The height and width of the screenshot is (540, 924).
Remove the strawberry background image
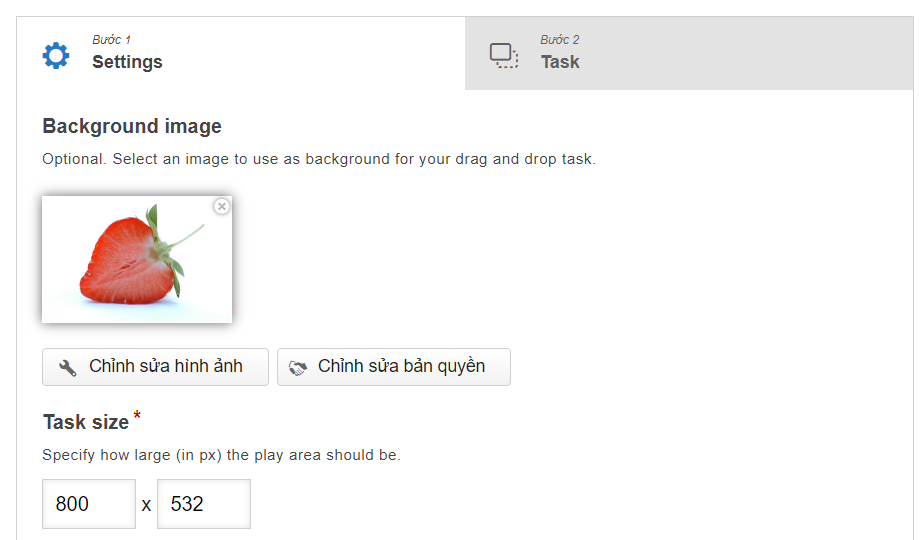pyautogui.click(x=222, y=206)
